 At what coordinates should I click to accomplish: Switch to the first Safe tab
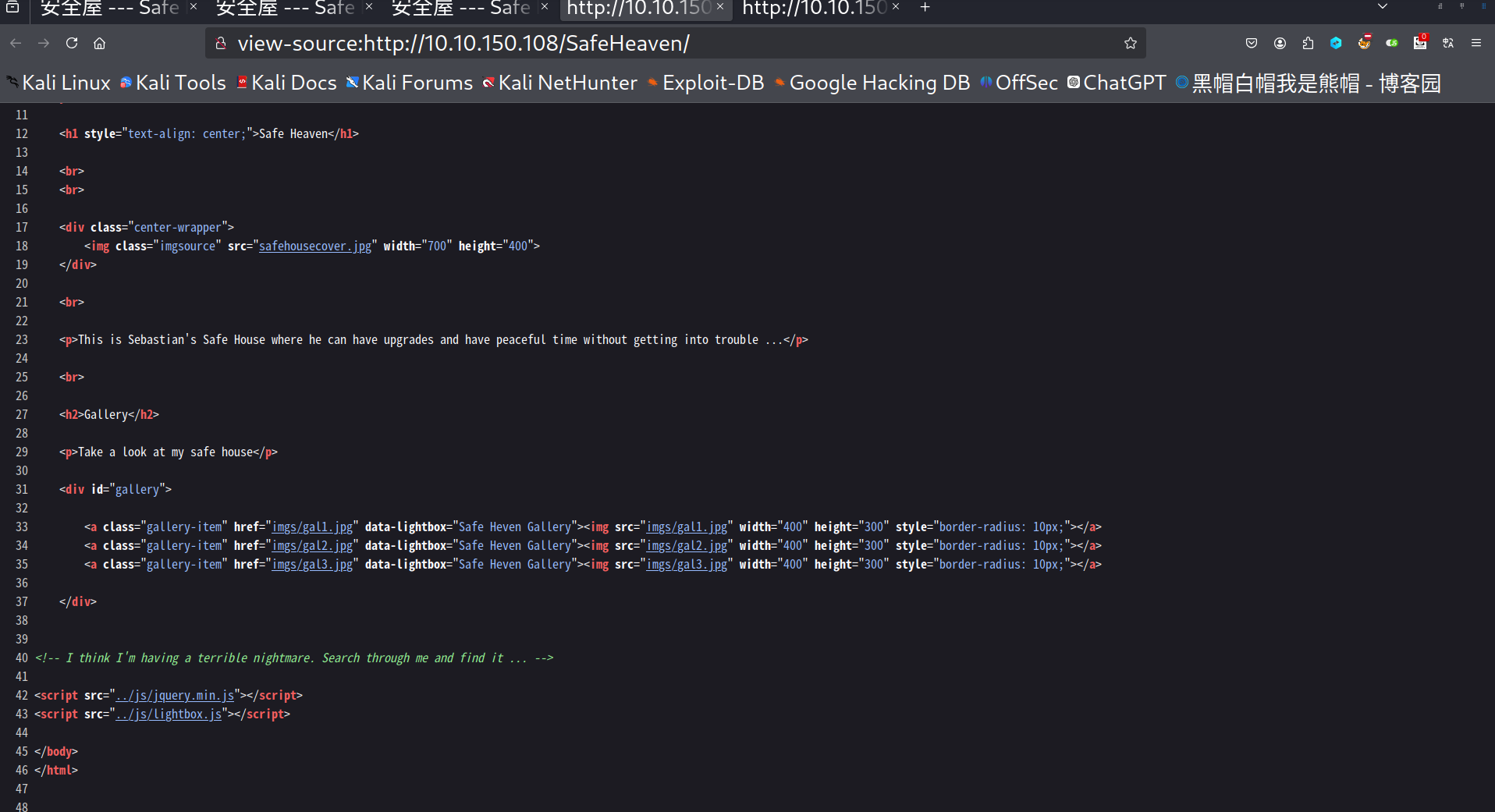point(109,8)
